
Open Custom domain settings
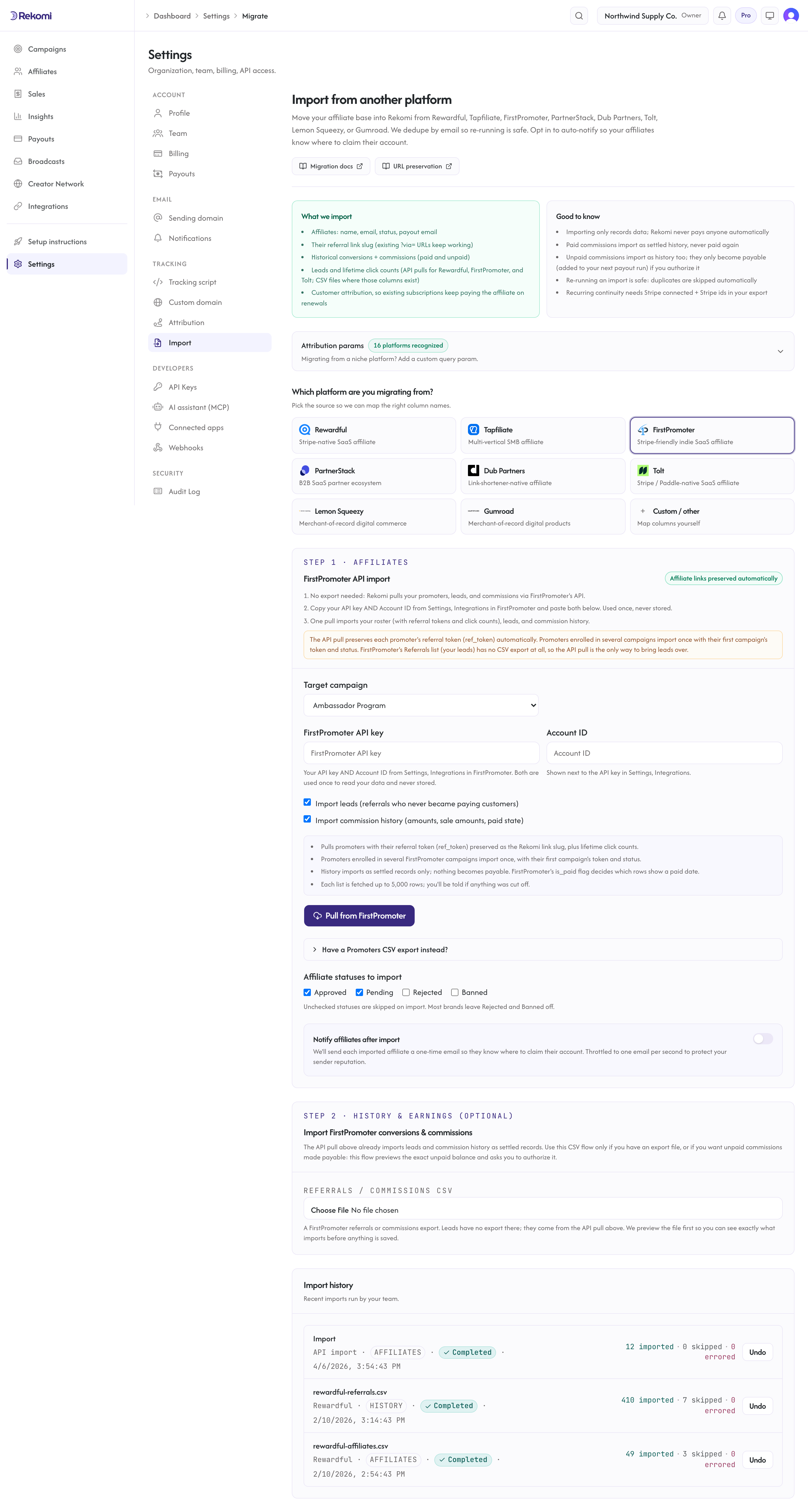tap(210, 302)
